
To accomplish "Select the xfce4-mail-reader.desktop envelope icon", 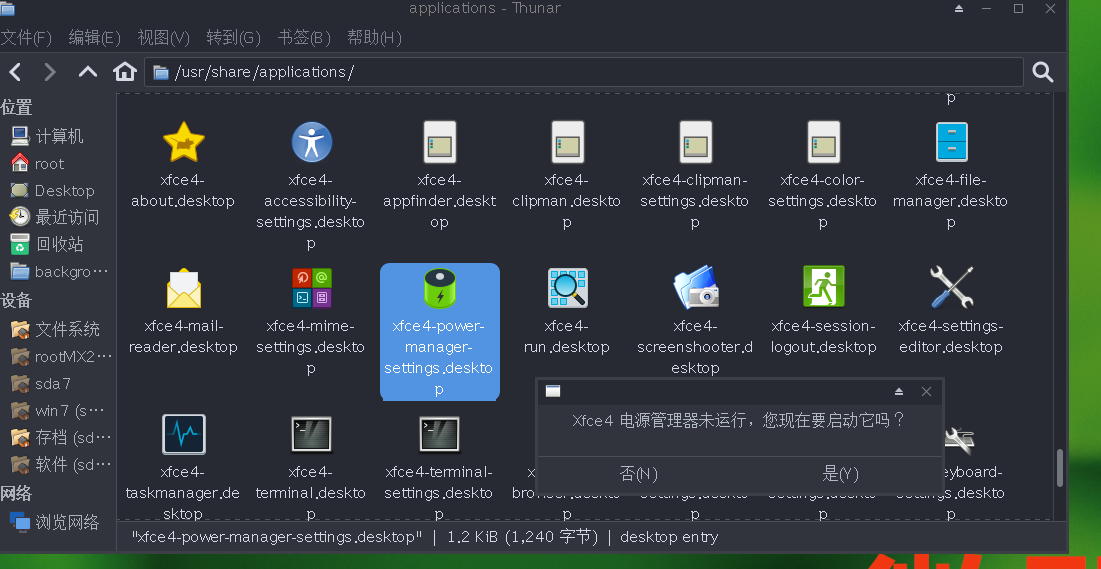I will (183, 288).
